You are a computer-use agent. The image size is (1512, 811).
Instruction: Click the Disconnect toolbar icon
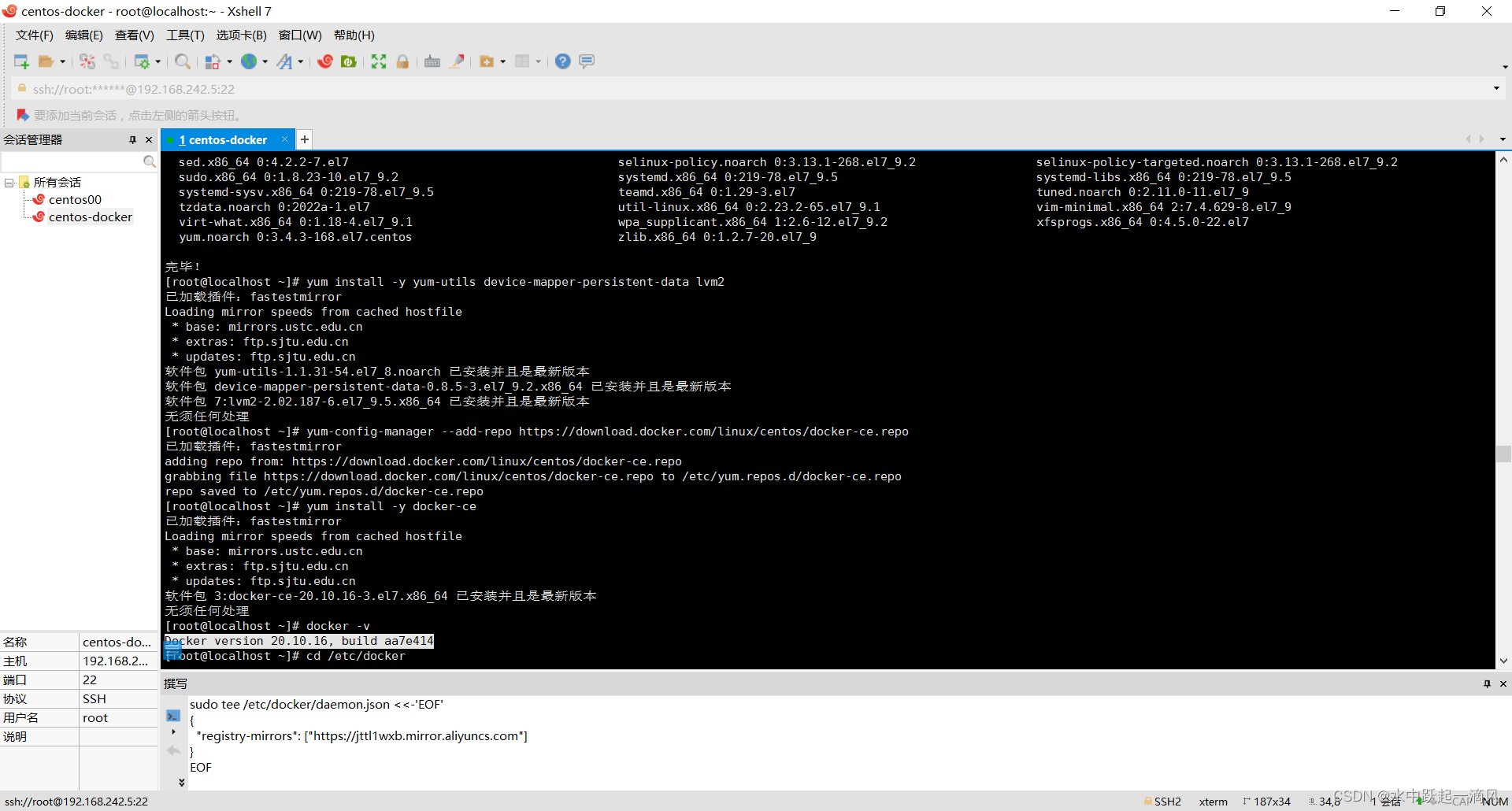[87, 61]
